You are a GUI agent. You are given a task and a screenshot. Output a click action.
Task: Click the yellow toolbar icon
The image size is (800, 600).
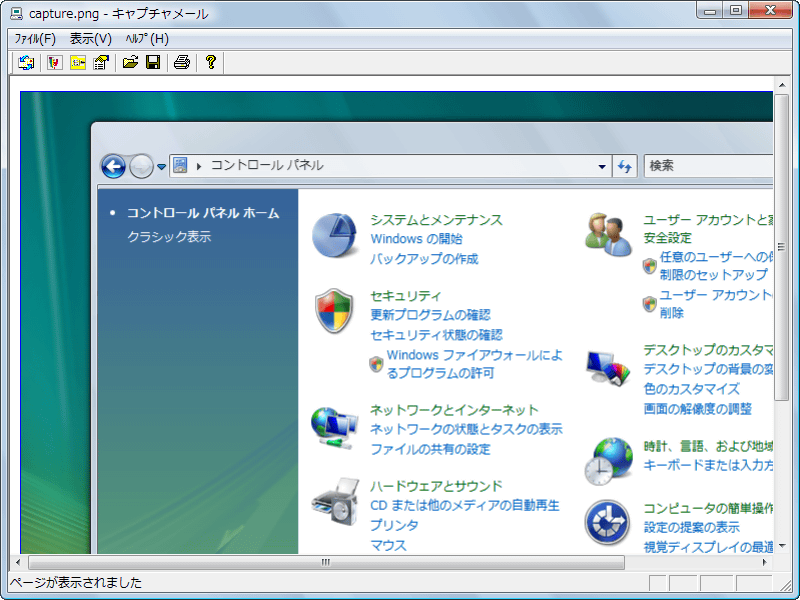pos(78,63)
